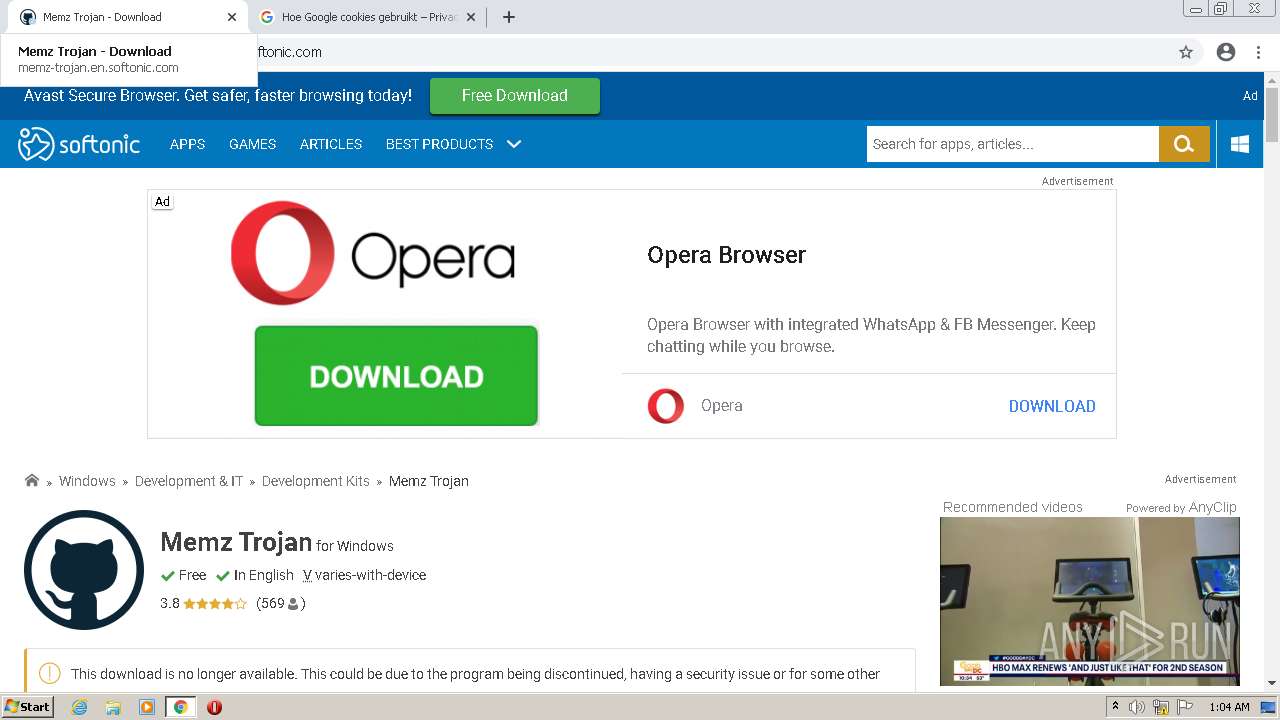Click Avast Free Download button
This screenshot has height=720, width=1280.
point(515,96)
